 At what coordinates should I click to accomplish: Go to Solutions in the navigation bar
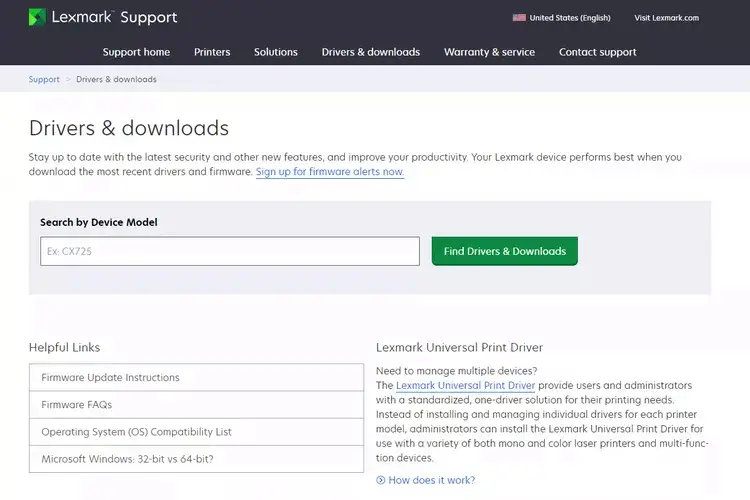(x=276, y=52)
